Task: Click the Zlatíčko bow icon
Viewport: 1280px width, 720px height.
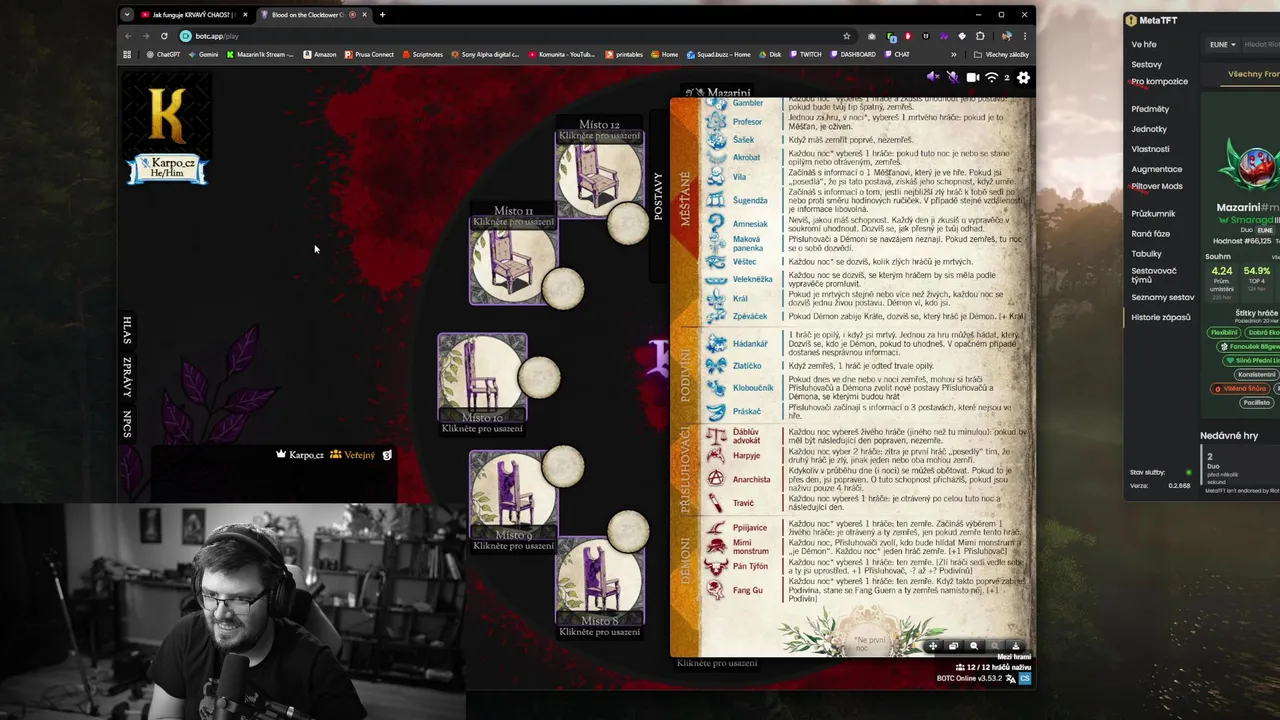Action: (716, 365)
